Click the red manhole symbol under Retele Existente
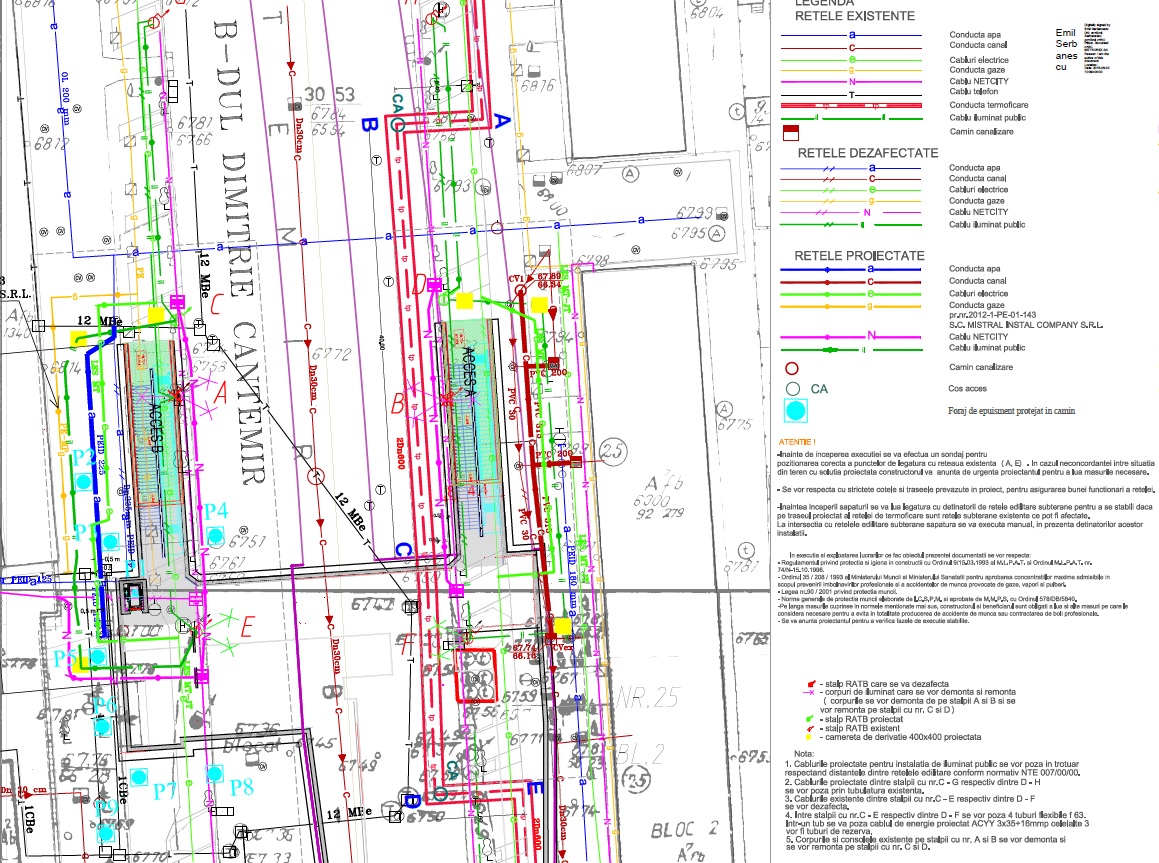1159x863 pixels. (x=791, y=132)
